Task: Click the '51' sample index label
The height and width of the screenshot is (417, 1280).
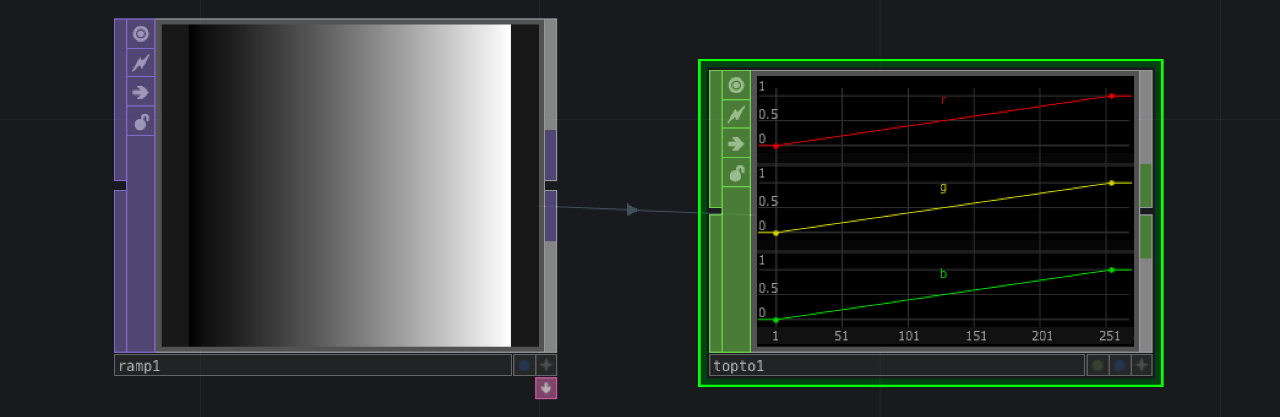Action: point(841,337)
